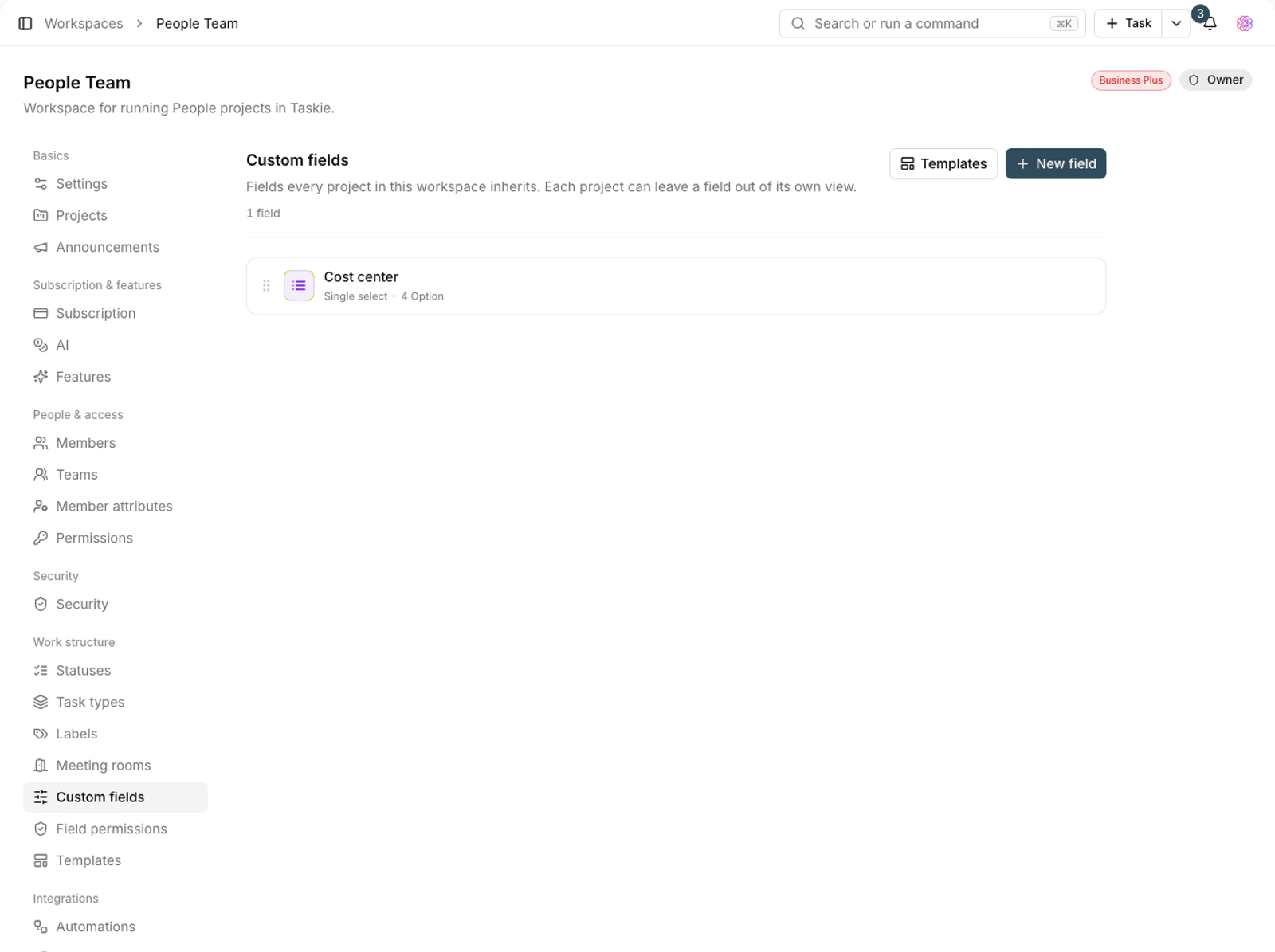Open the Templates button near New field
The width and height of the screenshot is (1275, 952).
tap(943, 164)
